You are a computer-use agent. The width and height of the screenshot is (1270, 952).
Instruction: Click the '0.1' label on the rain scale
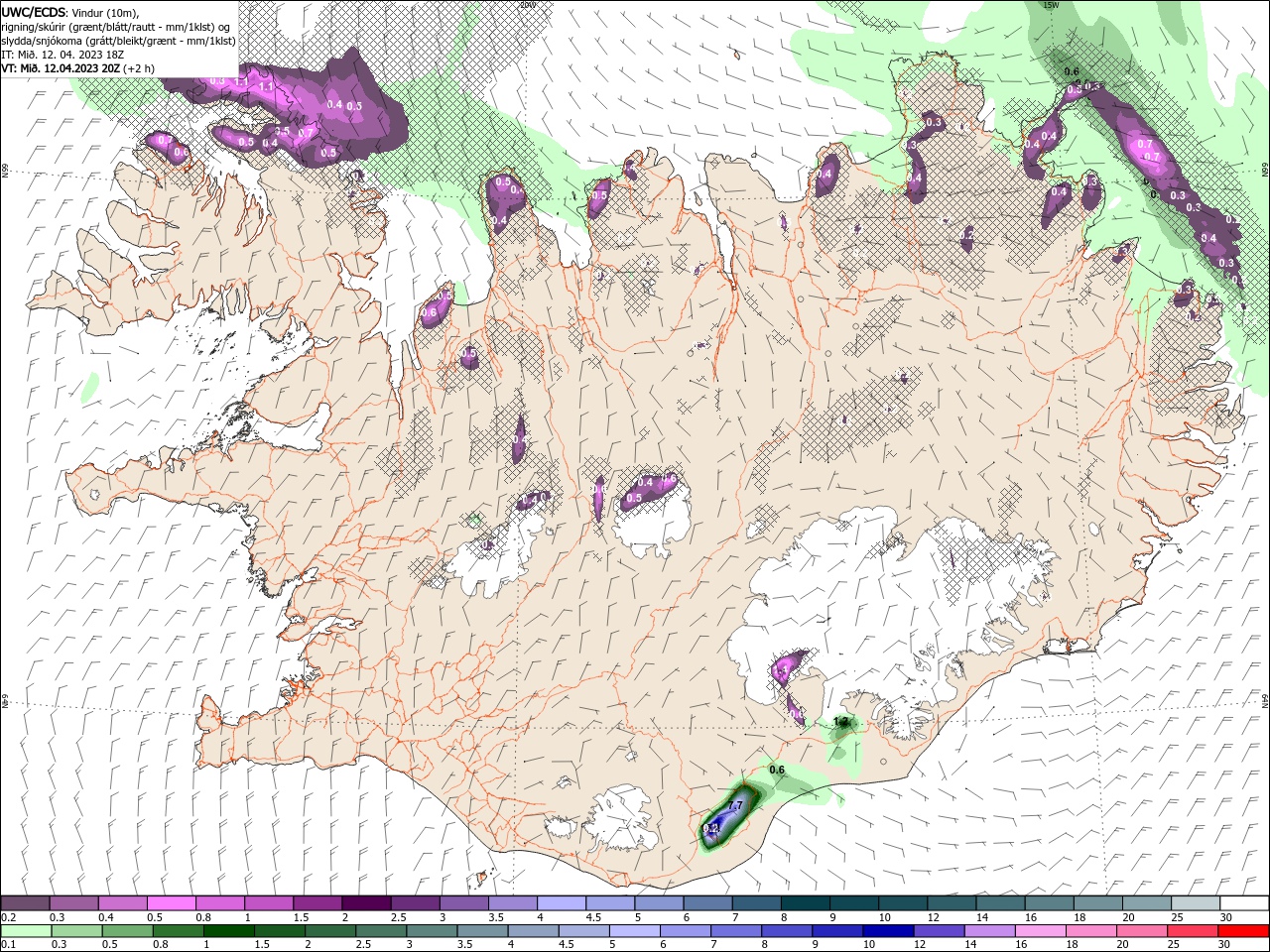pos(8,945)
